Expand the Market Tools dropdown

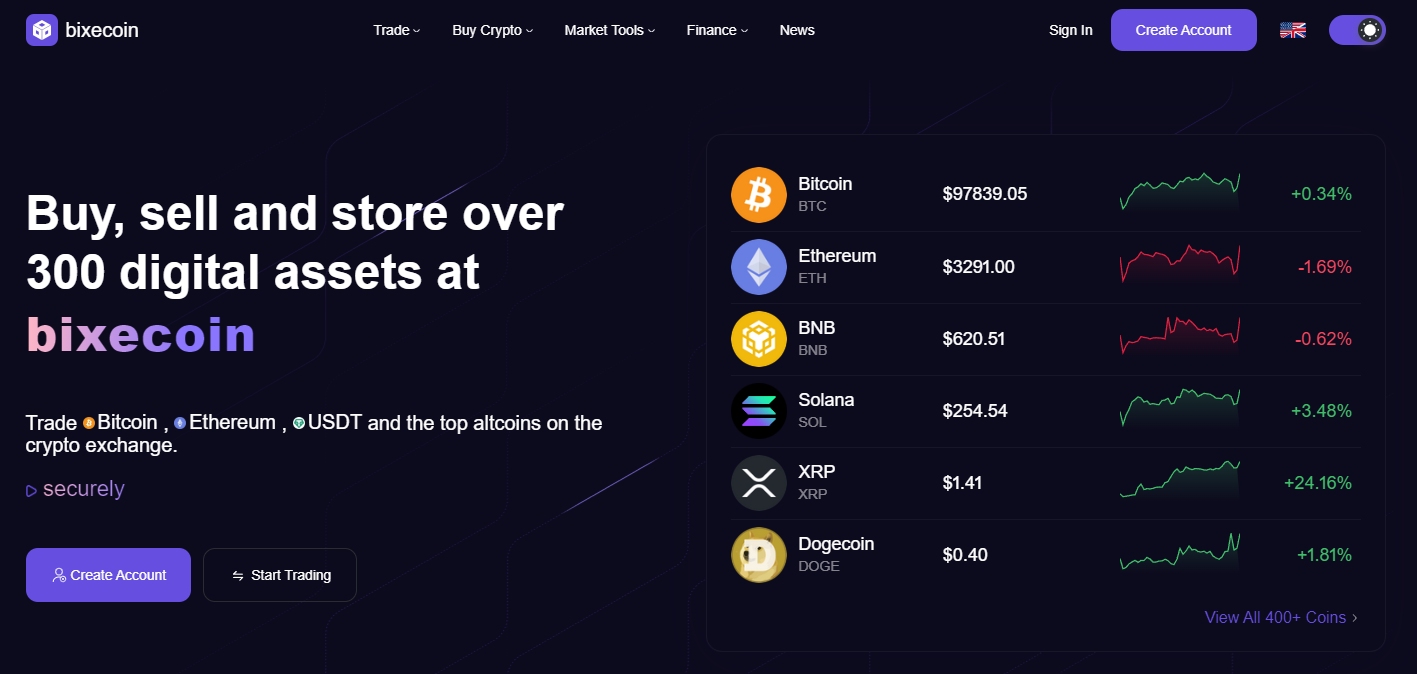pyautogui.click(x=609, y=30)
